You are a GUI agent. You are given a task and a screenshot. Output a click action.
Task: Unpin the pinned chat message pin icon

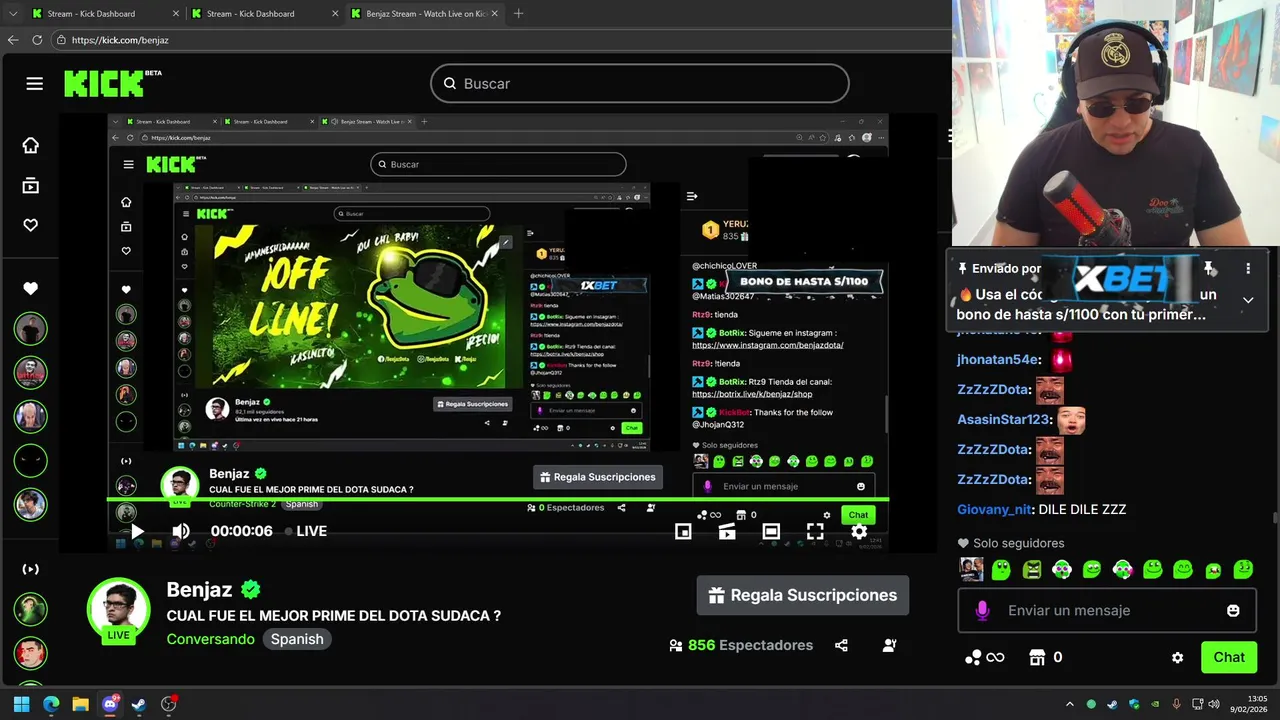[1209, 268]
